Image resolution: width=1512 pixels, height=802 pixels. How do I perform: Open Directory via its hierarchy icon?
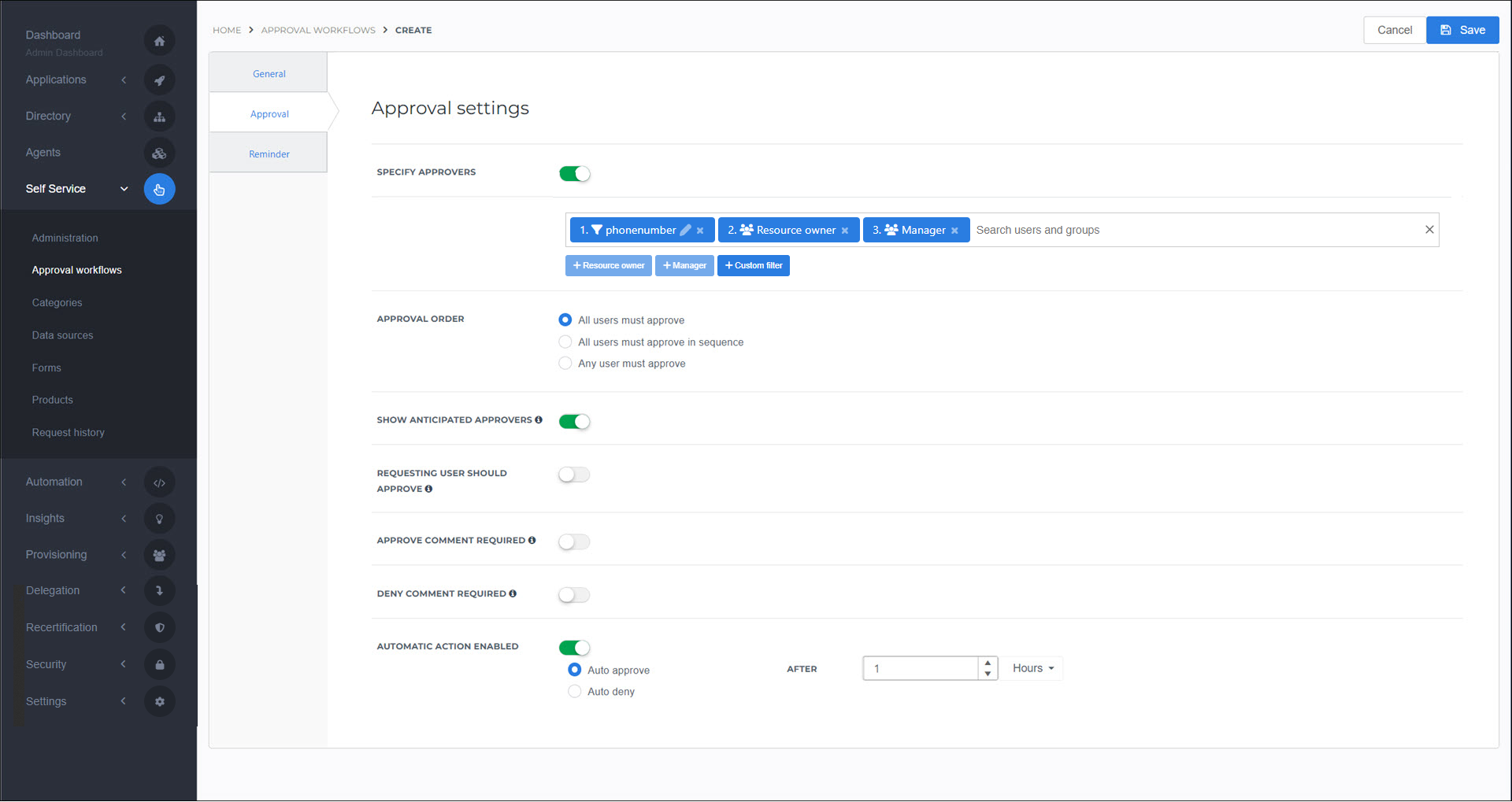click(x=160, y=116)
